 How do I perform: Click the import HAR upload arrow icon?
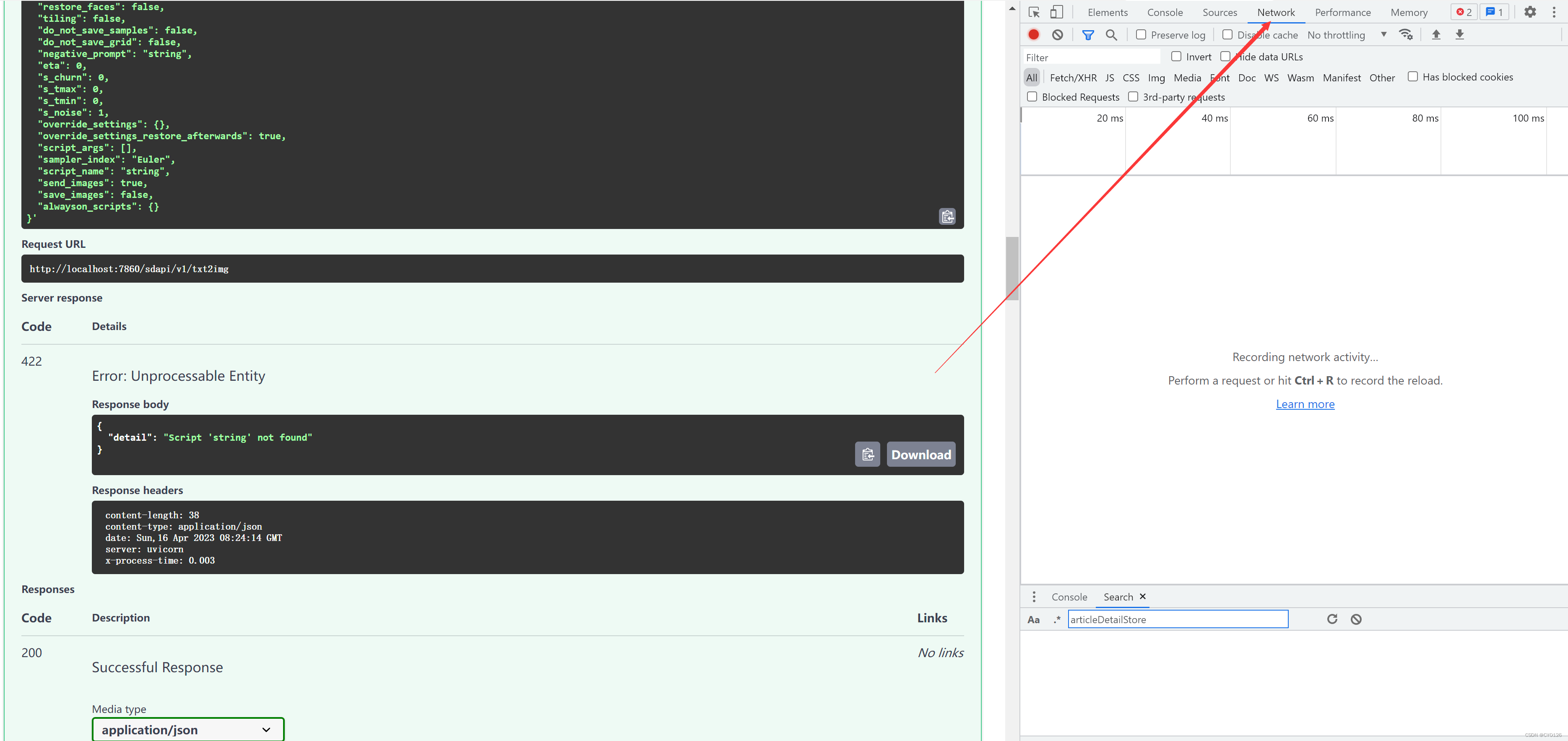[1436, 35]
